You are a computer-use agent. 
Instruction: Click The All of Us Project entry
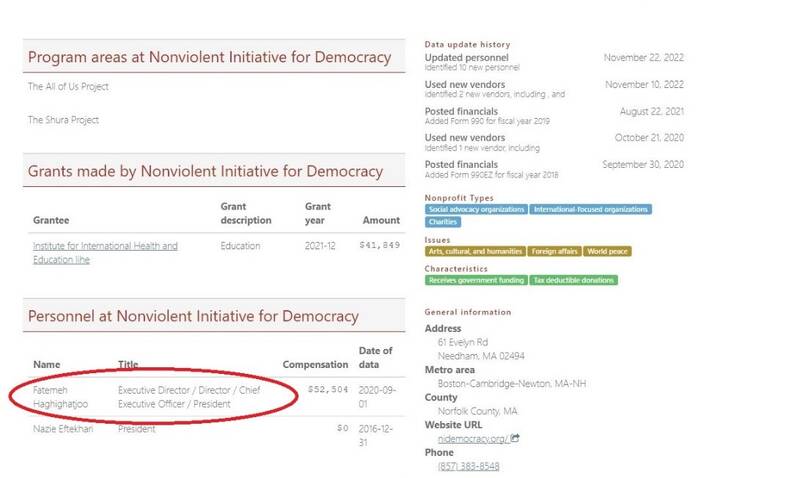pos(68,87)
